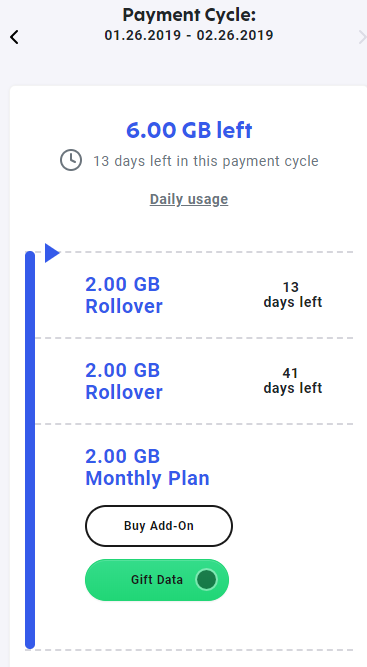Go to previous payment cycle arrow
Viewport: 367px width, 667px height.
14,37
